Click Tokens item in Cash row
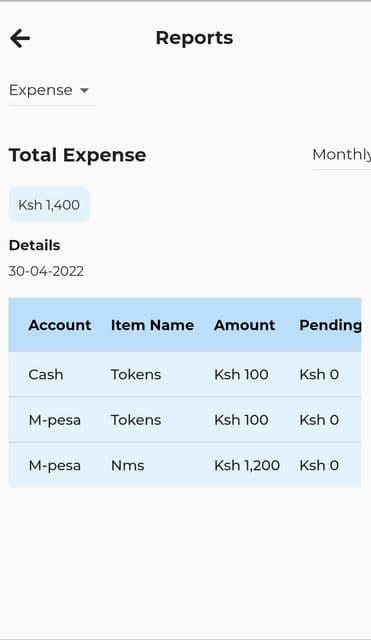This screenshot has height=640, width=371. click(x=136, y=374)
